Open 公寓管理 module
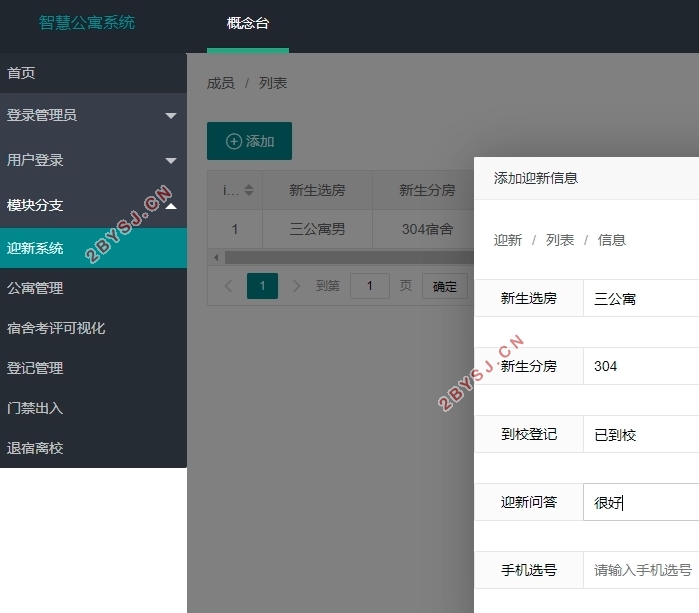Viewport: 699px width, 613px height. [x=93, y=288]
